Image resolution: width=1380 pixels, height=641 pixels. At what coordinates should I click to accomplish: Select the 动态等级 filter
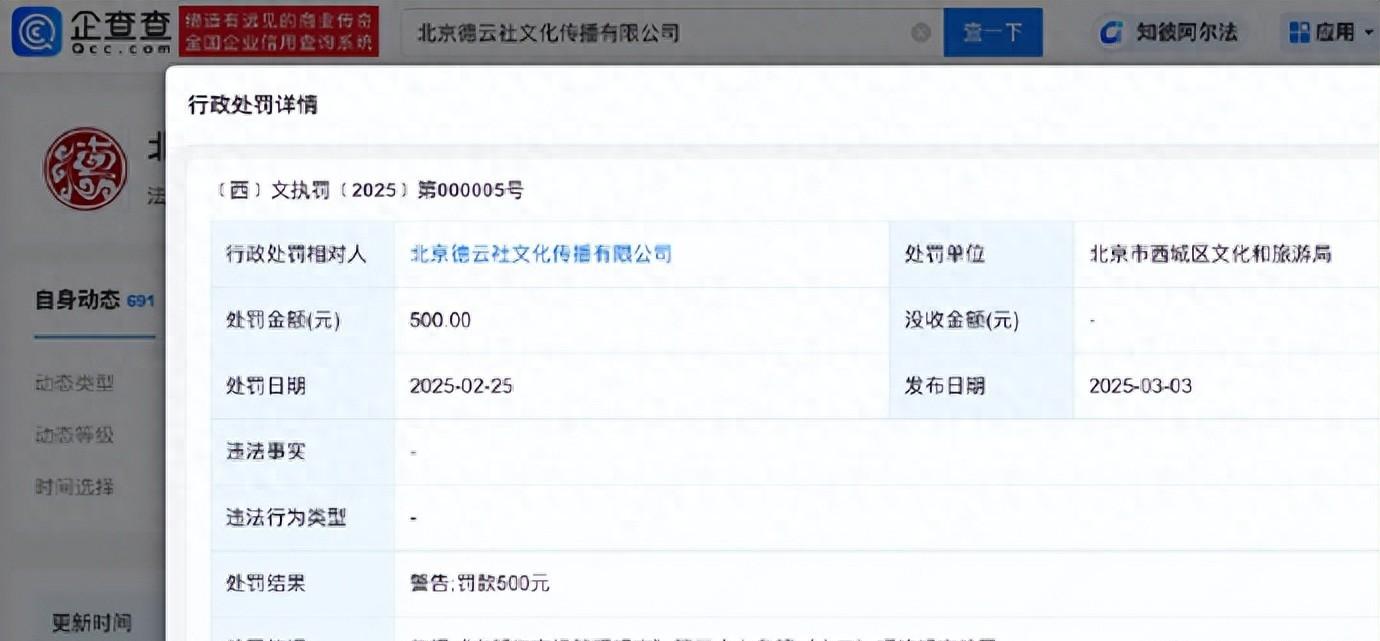[75, 435]
